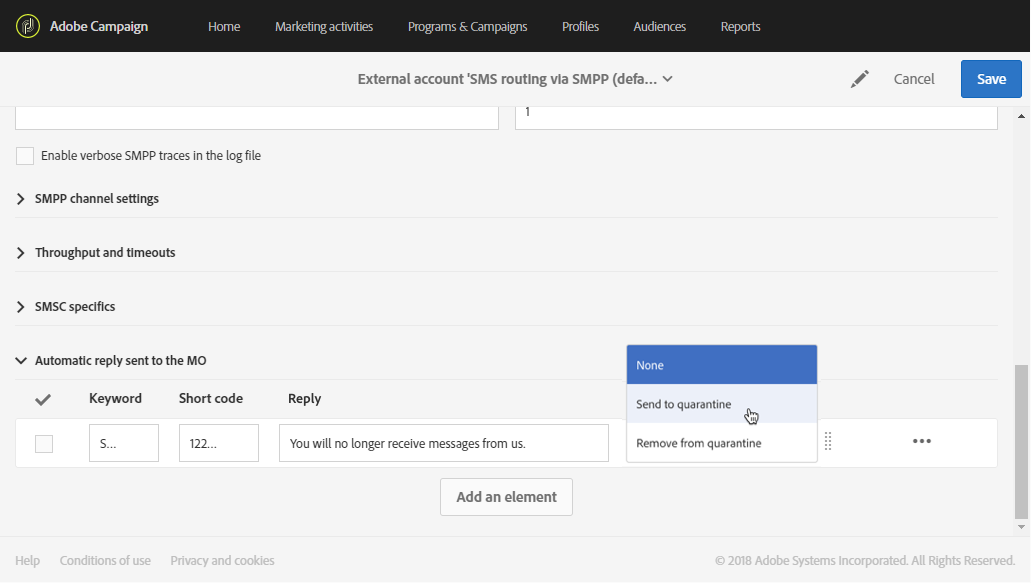Open the three-dots row options menu
The width and height of the screenshot is (1031, 583).
pyautogui.click(x=922, y=442)
